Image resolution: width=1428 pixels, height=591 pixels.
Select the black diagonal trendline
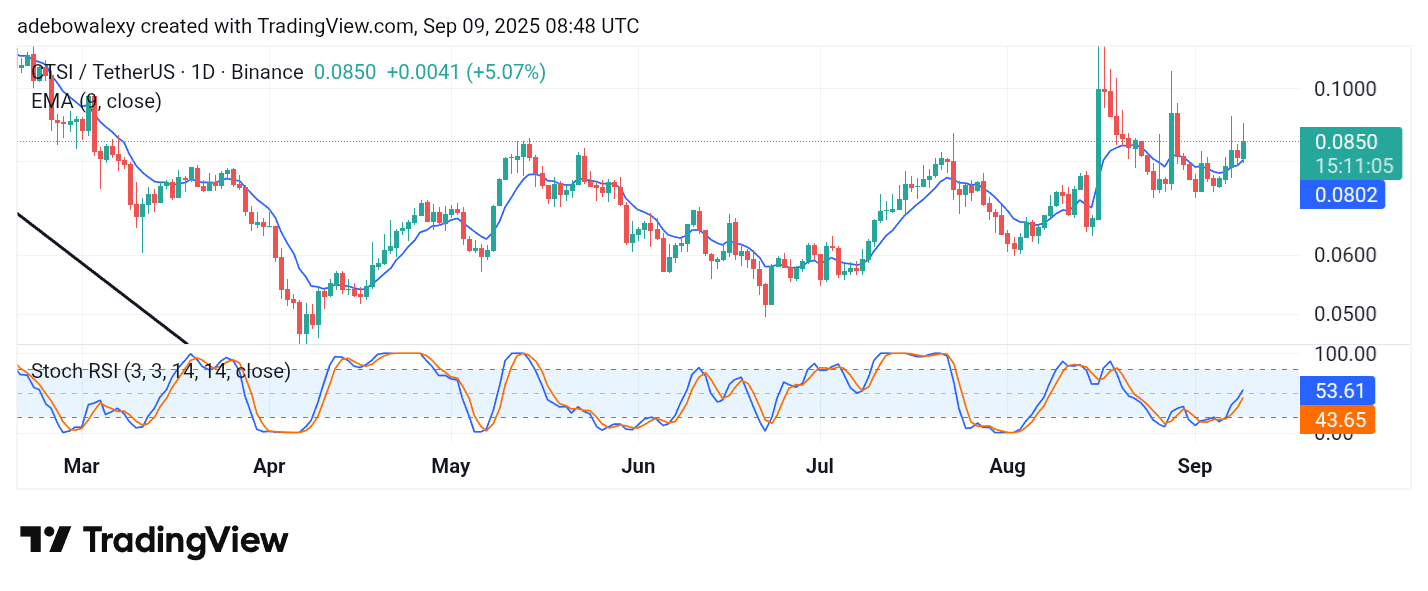pos(100,277)
